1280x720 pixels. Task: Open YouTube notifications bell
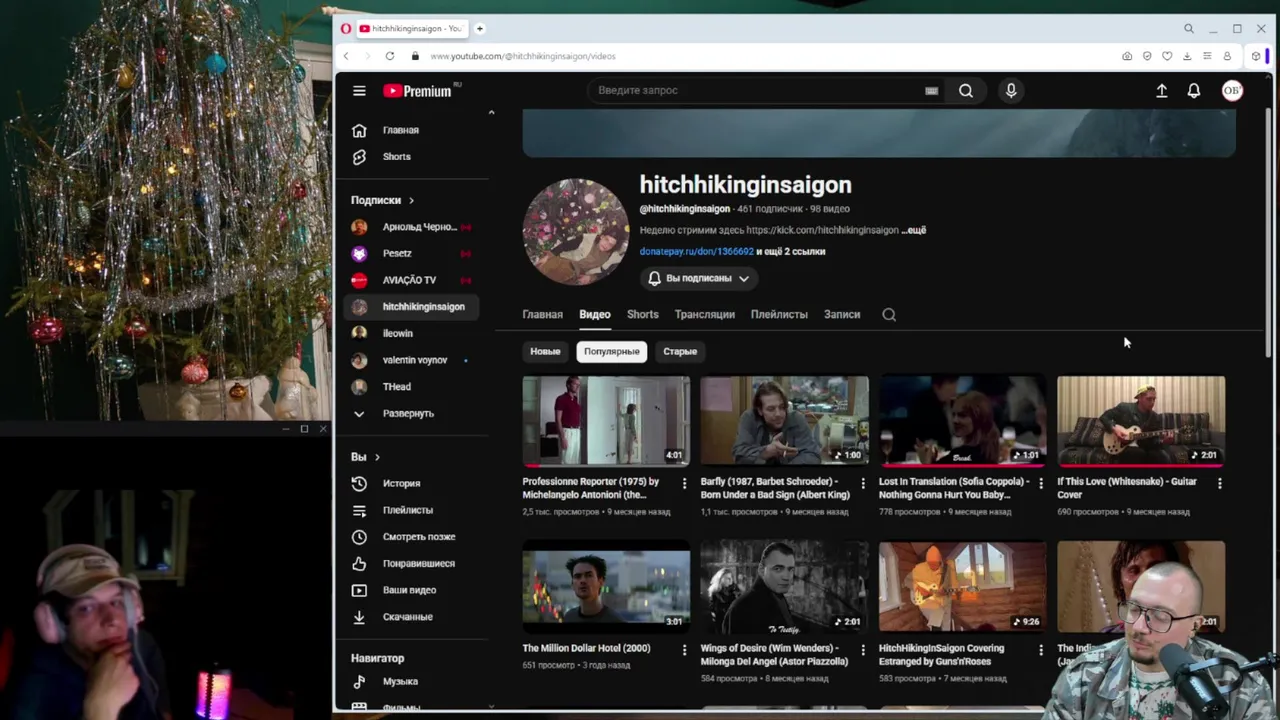[1194, 91]
